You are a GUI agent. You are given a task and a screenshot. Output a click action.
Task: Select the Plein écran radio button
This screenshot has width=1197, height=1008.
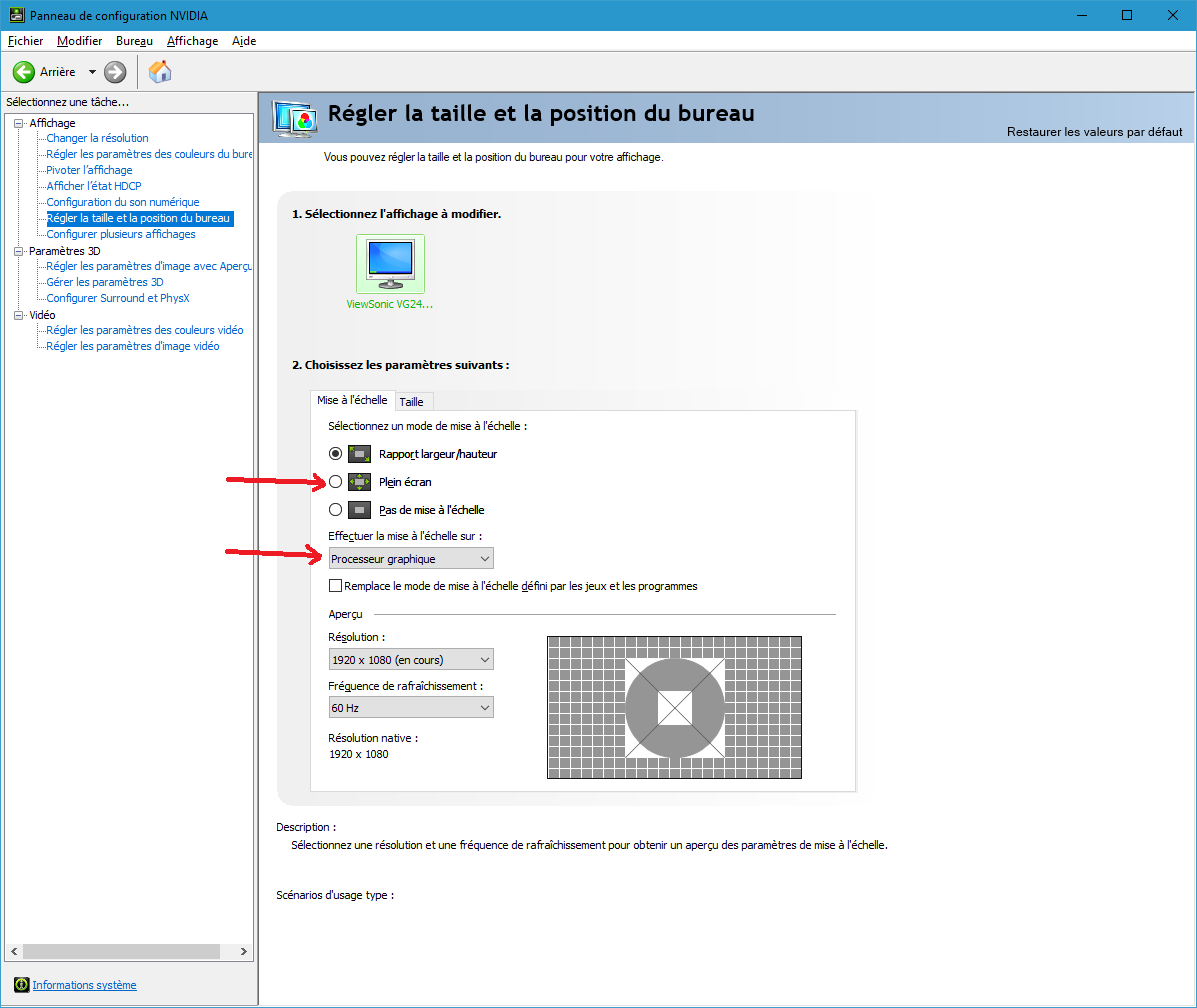335,482
